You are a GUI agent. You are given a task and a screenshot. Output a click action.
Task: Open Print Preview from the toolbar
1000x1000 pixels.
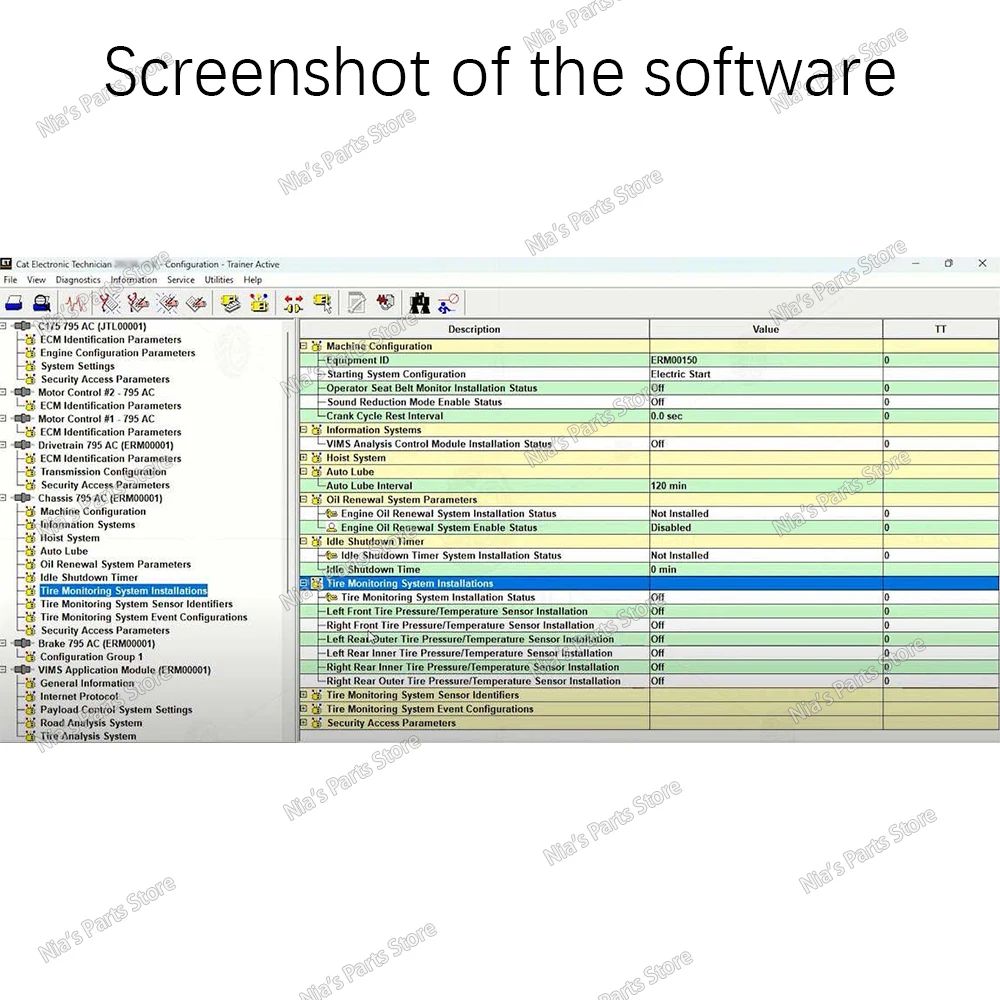pyautogui.click(x=42, y=303)
